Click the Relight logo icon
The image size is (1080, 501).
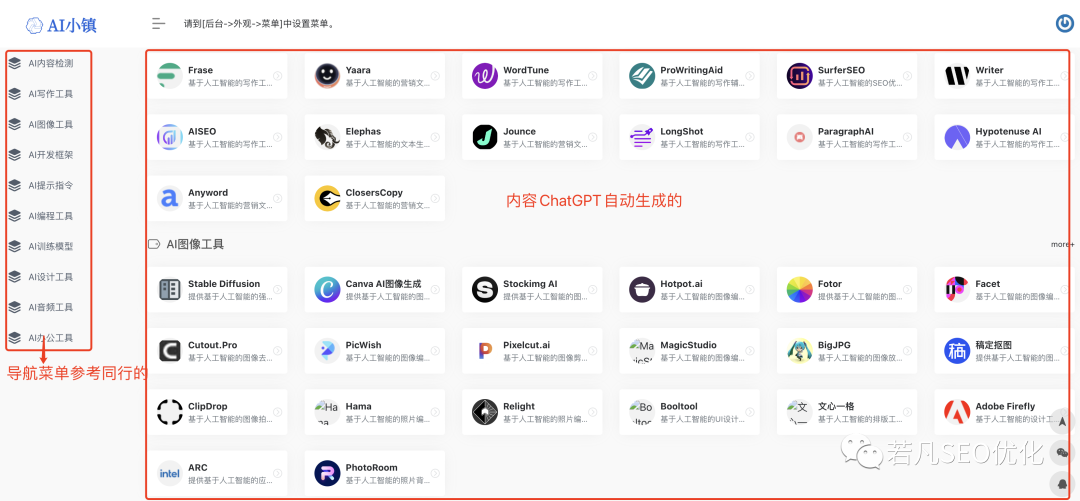pyautogui.click(x=485, y=412)
